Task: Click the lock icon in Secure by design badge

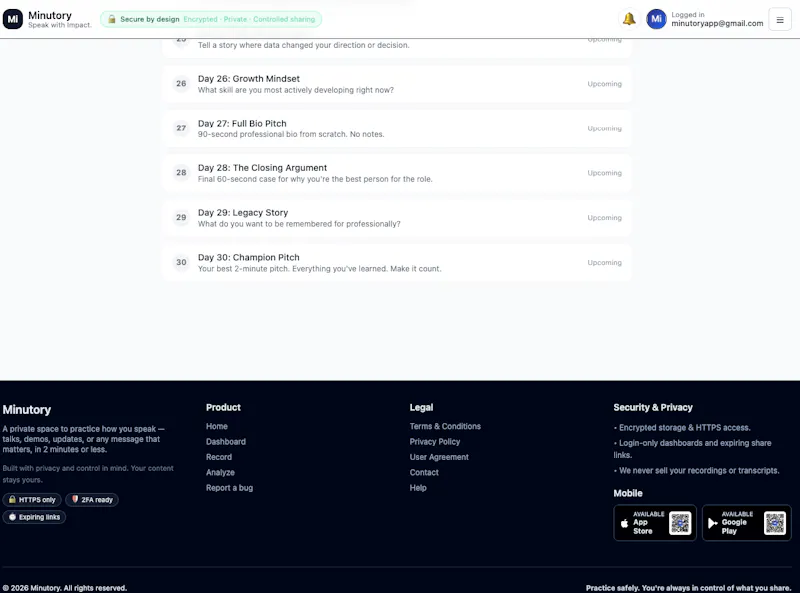Action: click(x=112, y=19)
